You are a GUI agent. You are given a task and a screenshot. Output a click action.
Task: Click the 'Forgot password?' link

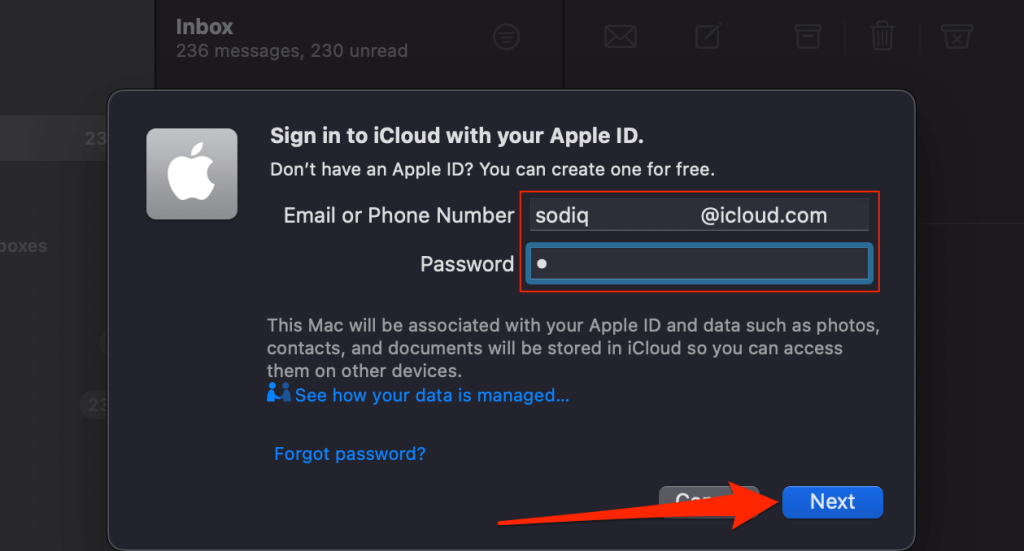[349, 454]
